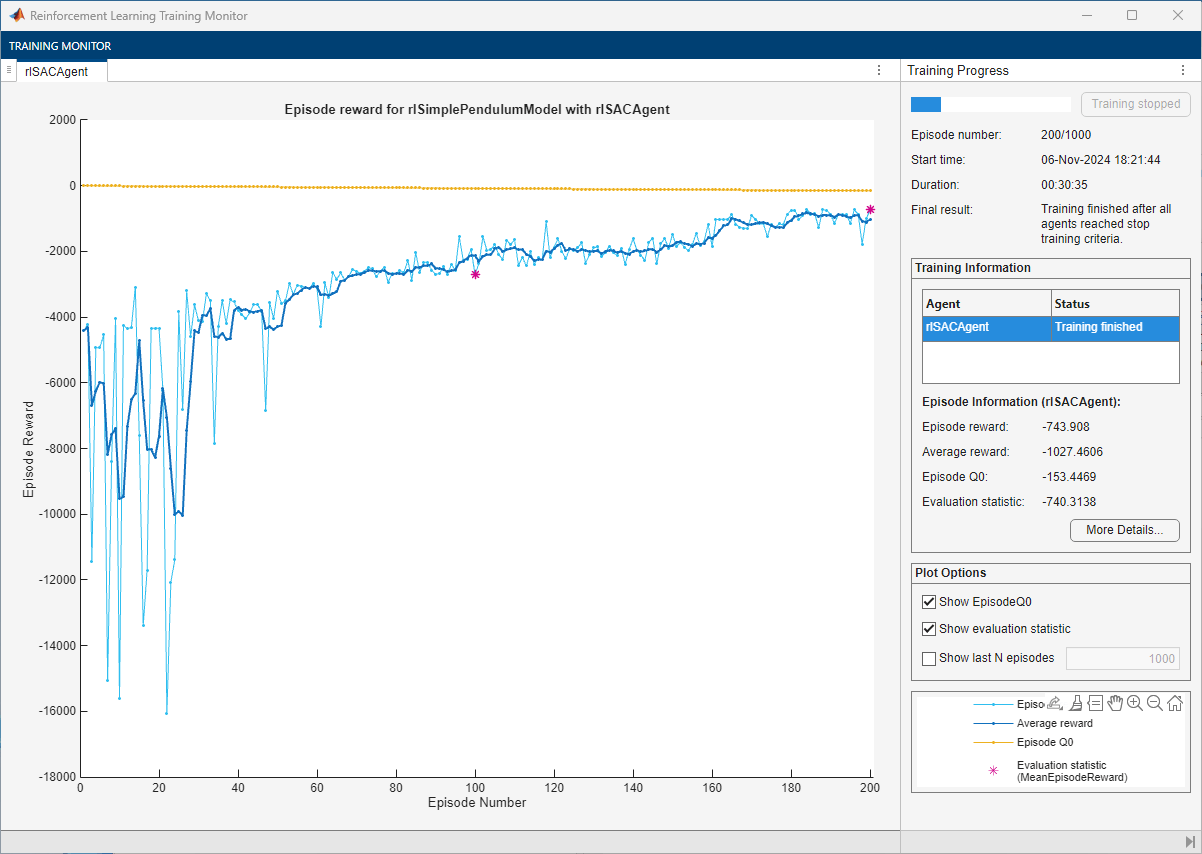Click the Export axes icon in legend toolbar
1202x854 pixels.
(x=1055, y=703)
